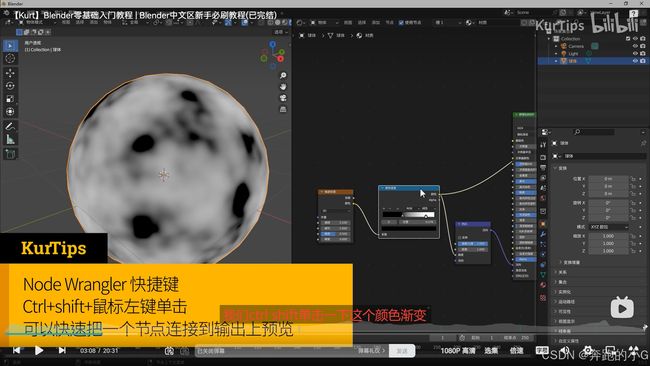Select the Select Box tool
The width and height of the screenshot is (650, 366).
(10, 46)
